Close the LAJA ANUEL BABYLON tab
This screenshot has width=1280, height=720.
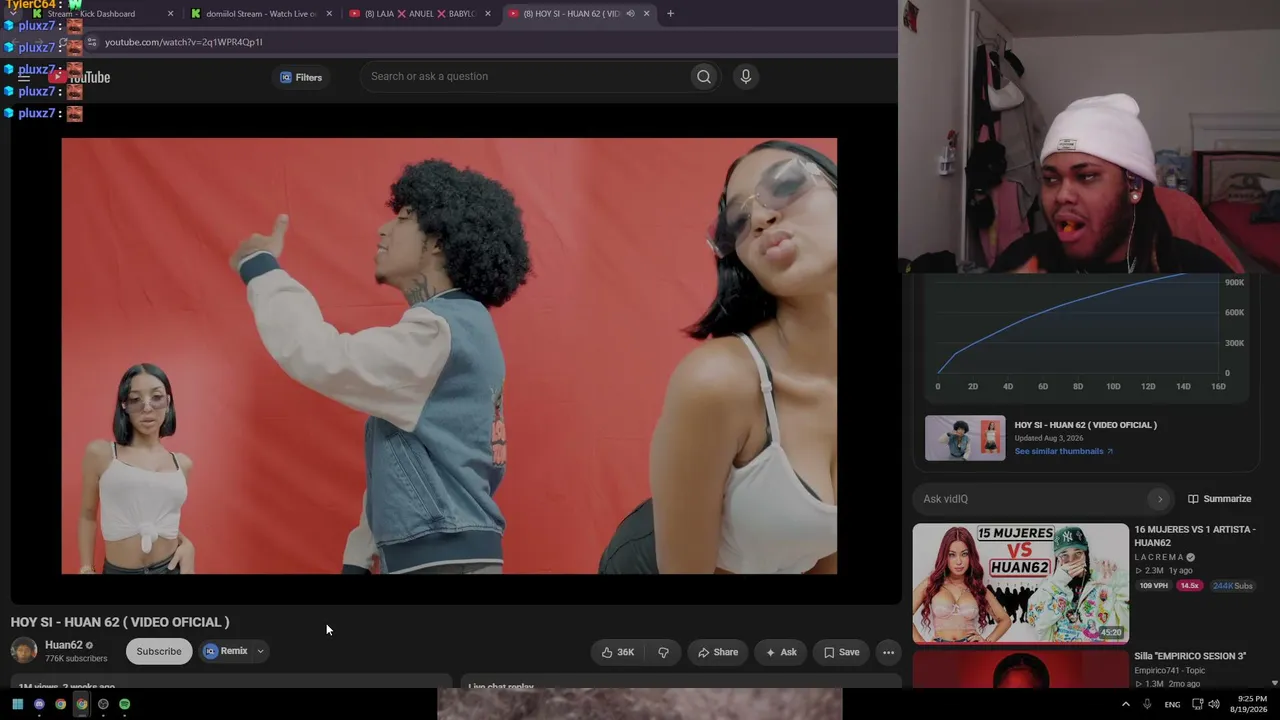click(488, 14)
